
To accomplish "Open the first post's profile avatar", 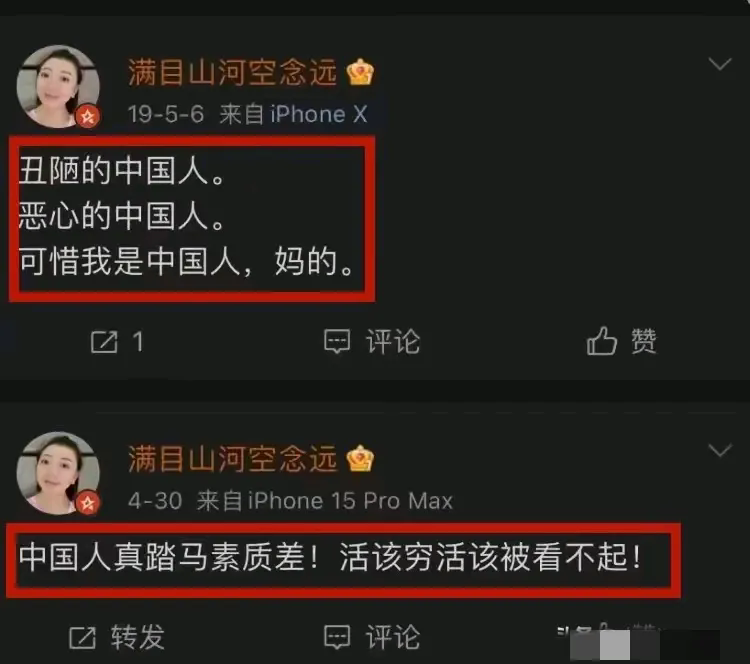I will pyautogui.click(x=58, y=86).
